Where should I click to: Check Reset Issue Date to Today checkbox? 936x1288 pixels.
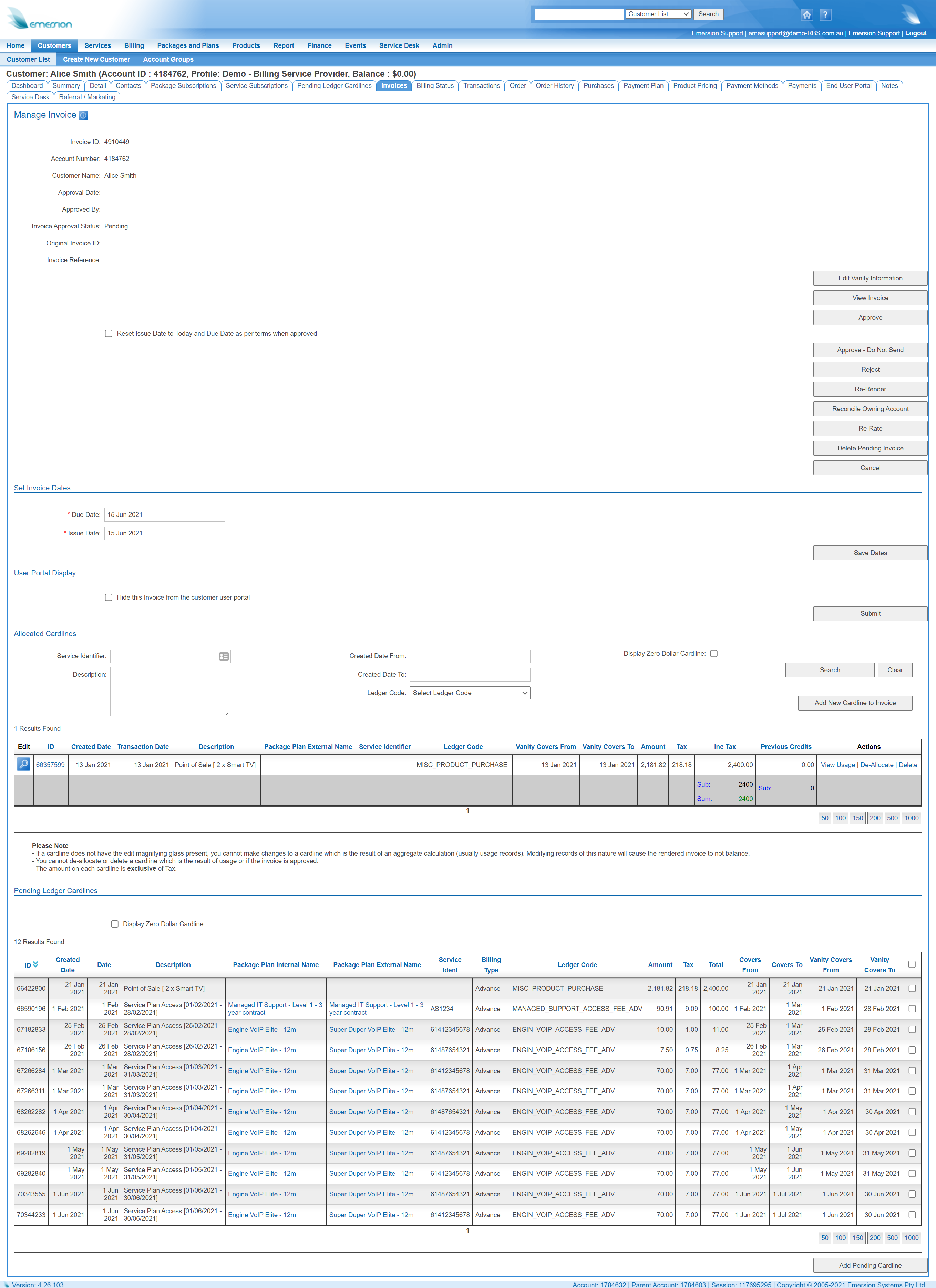coord(109,333)
